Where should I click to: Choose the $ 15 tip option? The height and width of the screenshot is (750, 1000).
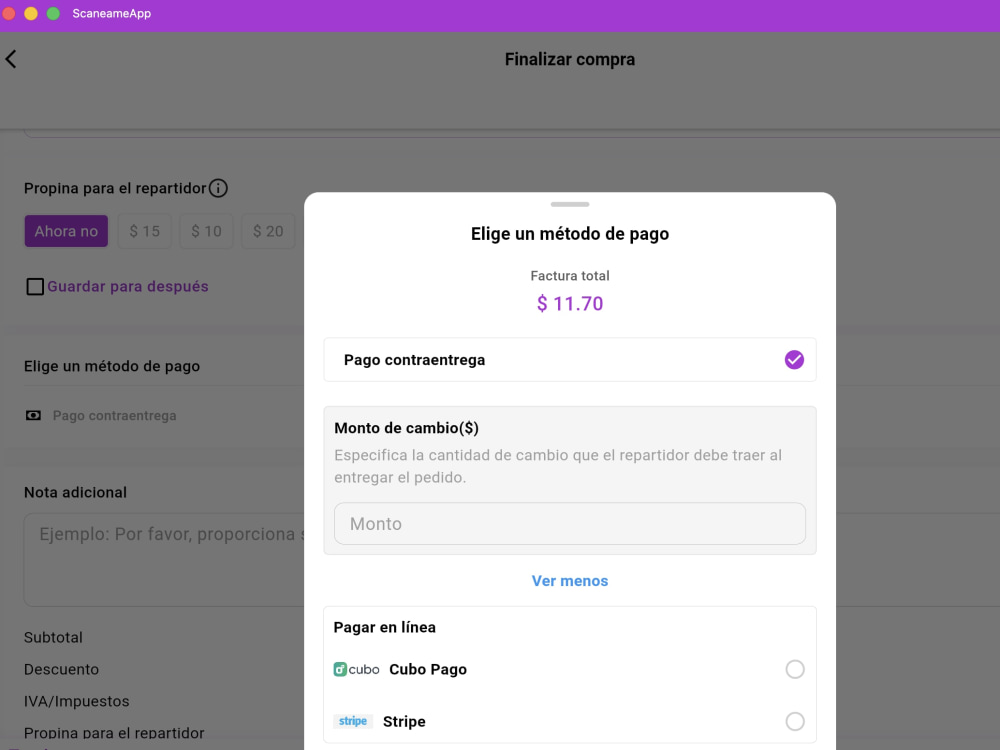click(145, 231)
